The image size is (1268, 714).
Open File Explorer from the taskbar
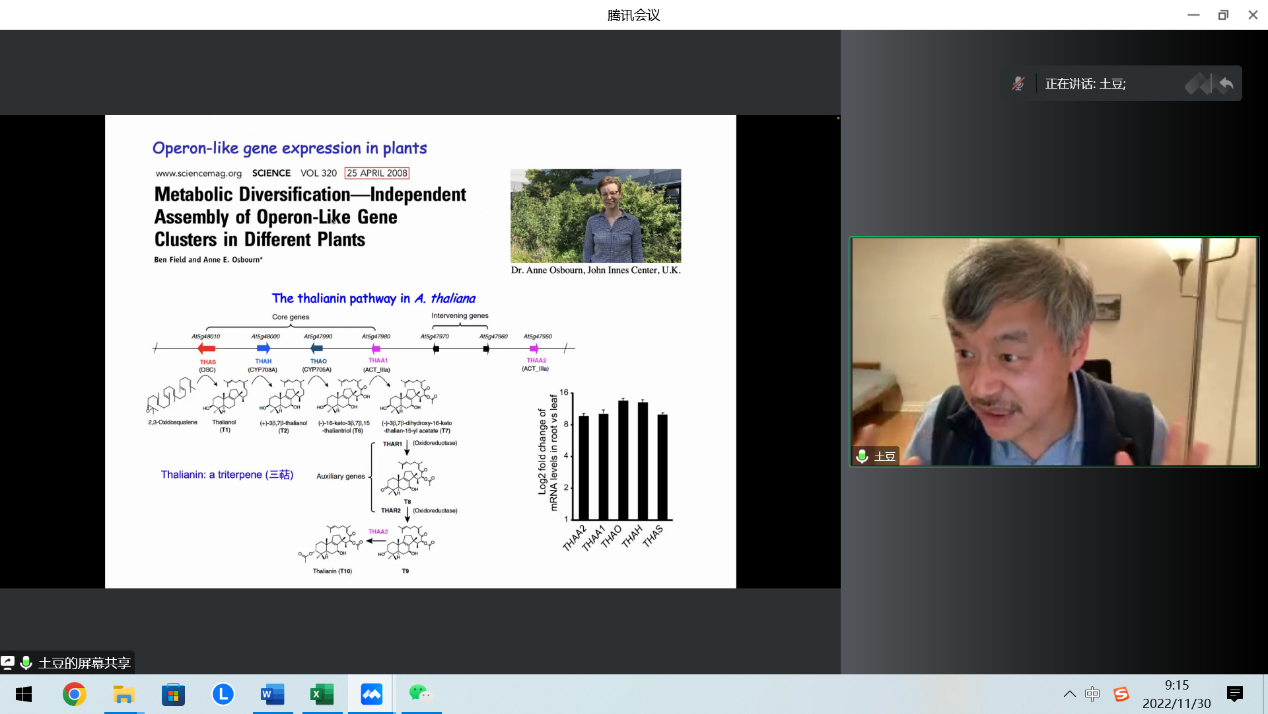point(124,694)
